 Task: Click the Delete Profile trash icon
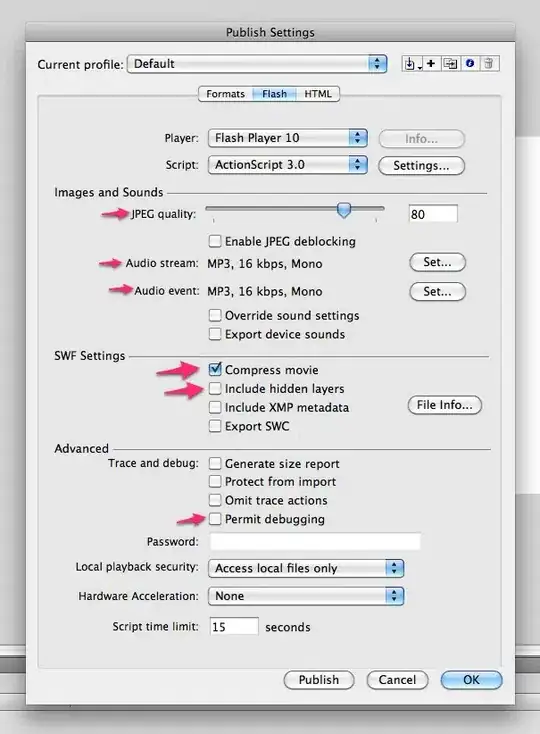pos(489,64)
